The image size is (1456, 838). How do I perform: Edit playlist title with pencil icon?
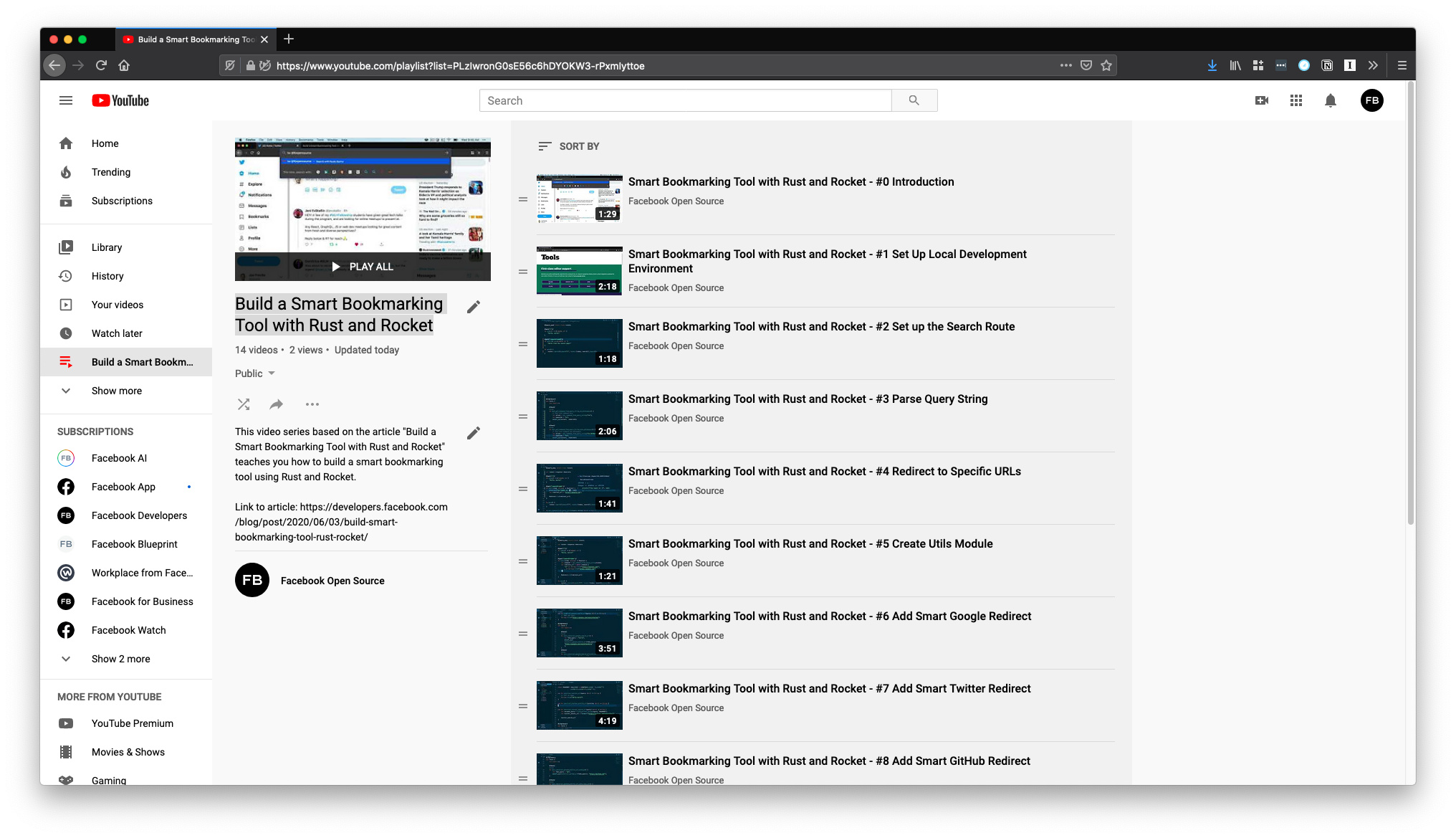click(x=474, y=308)
